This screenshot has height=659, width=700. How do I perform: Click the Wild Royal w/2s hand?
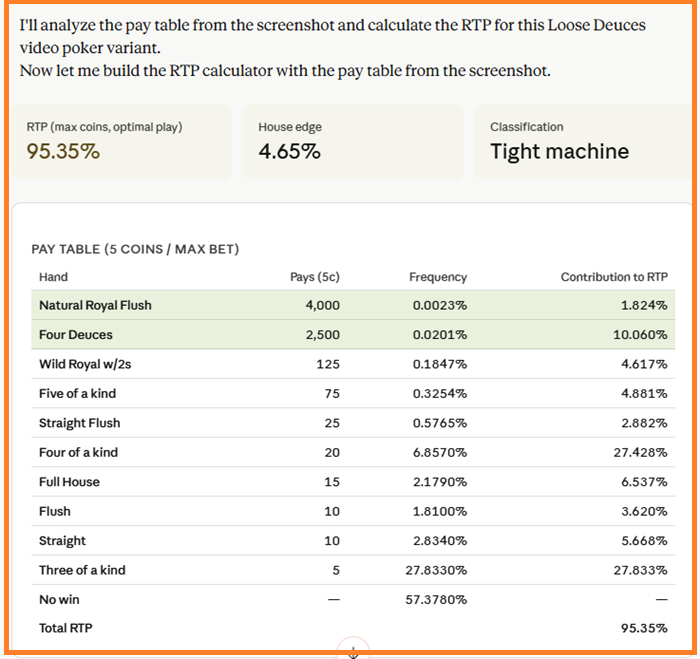point(85,364)
